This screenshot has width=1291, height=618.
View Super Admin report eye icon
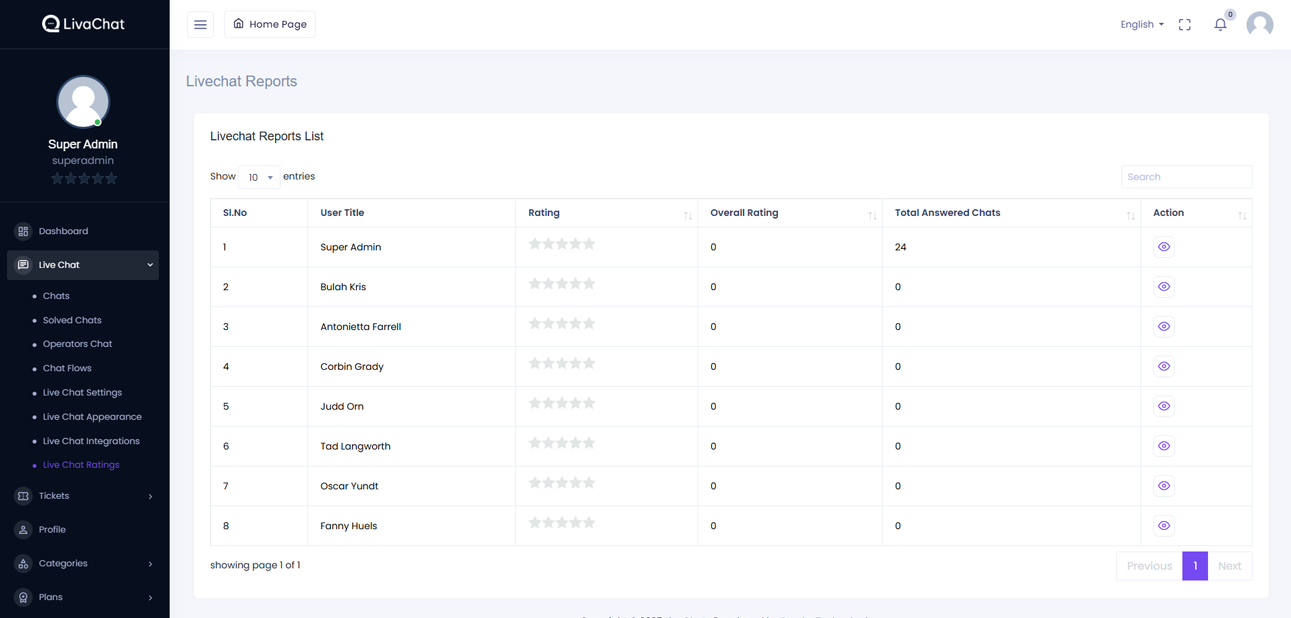tap(1164, 247)
